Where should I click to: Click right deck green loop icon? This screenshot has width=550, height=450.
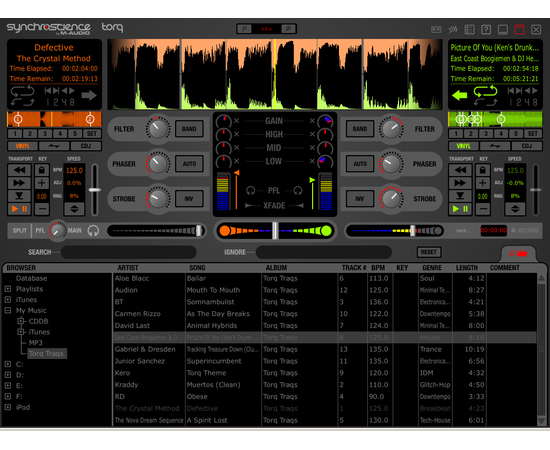pos(485,91)
